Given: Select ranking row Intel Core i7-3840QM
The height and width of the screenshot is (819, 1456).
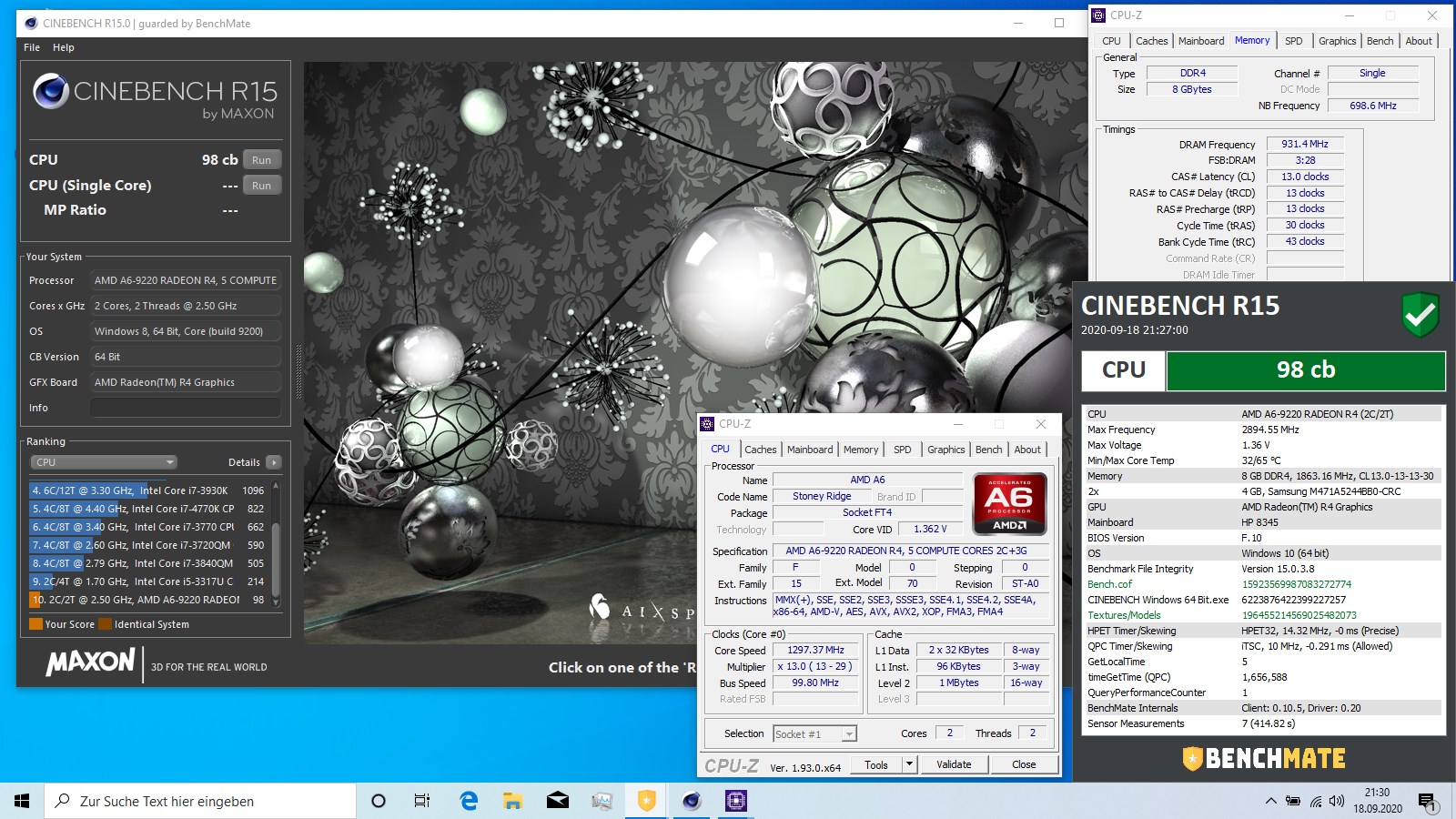Looking at the screenshot, I should click(x=149, y=563).
